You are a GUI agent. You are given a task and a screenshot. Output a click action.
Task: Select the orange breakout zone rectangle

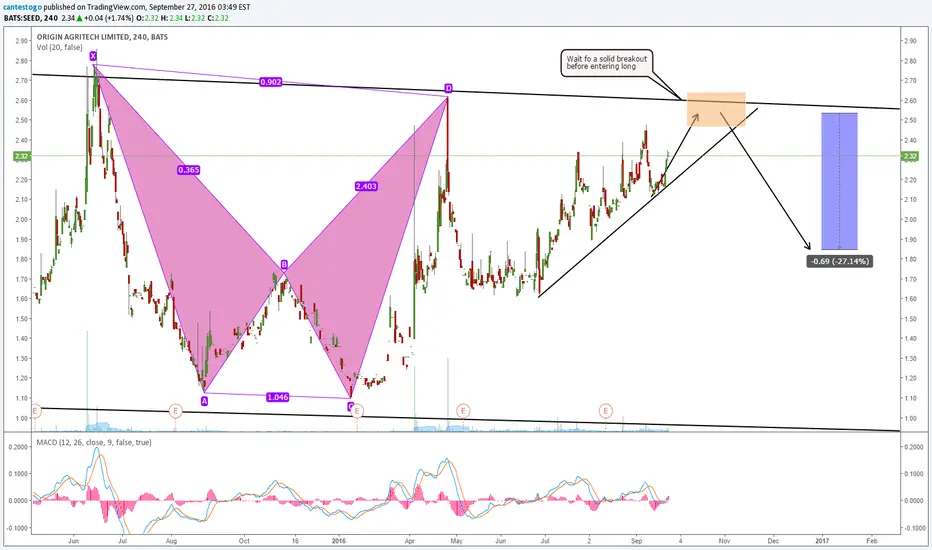(x=716, y=109)
